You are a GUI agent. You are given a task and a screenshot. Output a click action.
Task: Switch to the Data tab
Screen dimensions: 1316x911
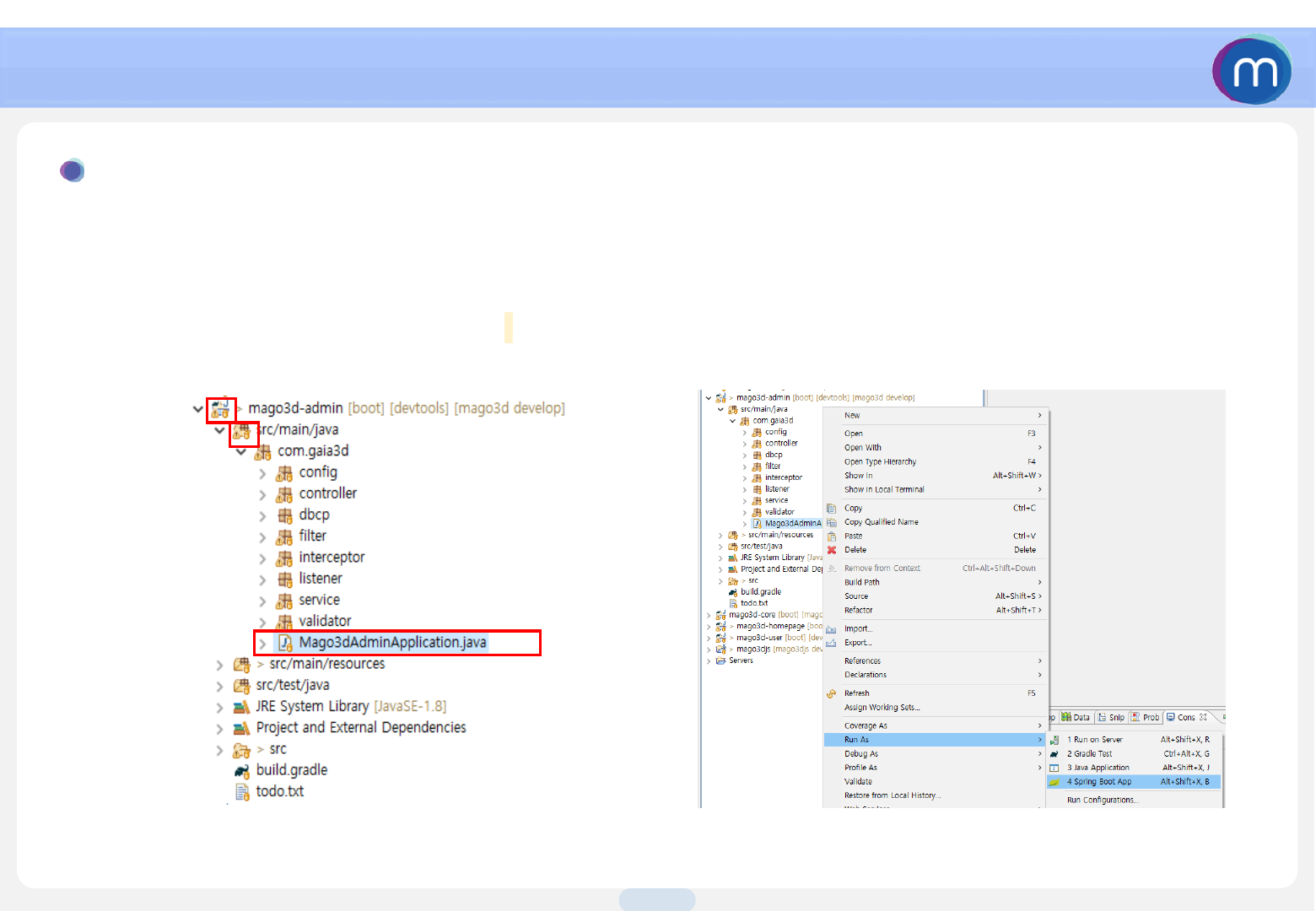click(1076, 718)
